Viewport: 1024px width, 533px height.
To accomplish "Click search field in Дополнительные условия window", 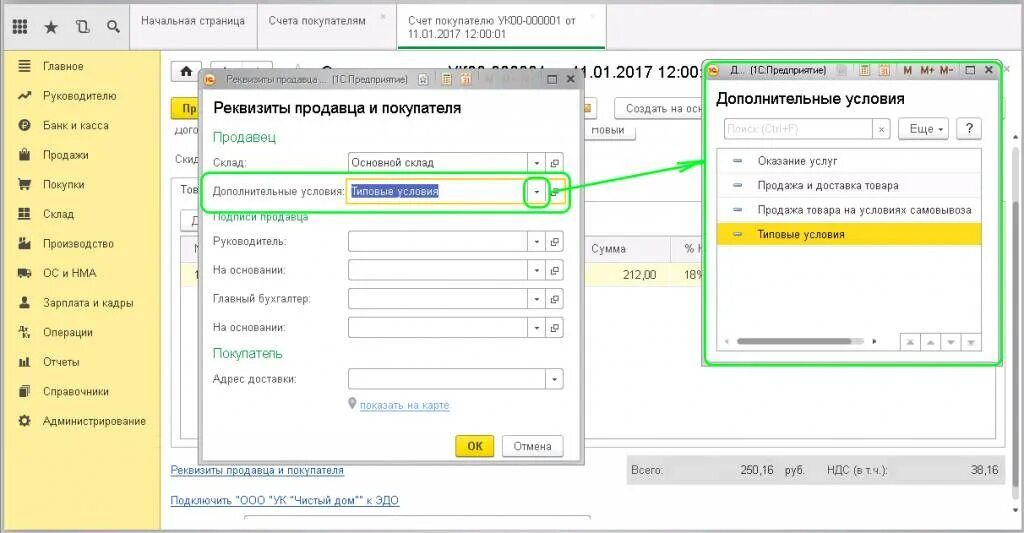I will coord(798,129).
